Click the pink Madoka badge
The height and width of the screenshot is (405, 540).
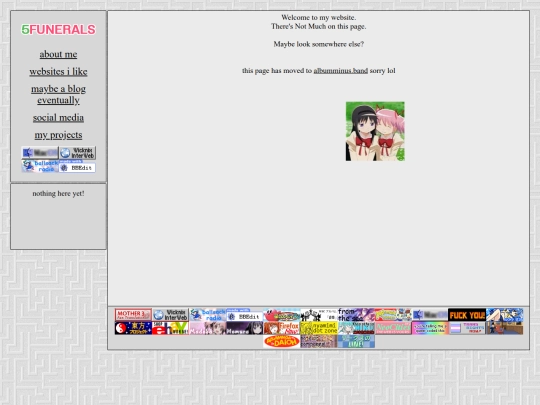pyautogui.click(x=208, y=328)
